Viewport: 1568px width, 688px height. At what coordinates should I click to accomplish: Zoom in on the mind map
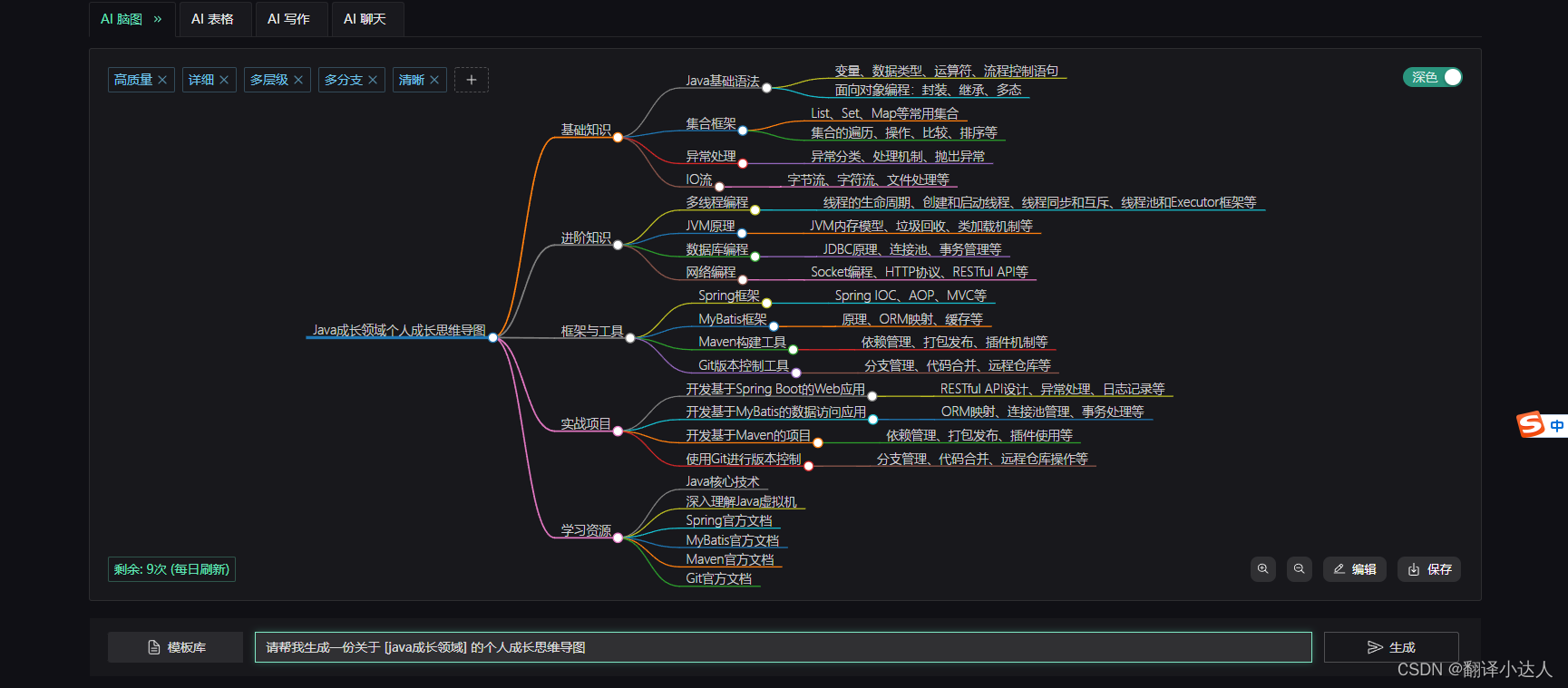(1263, 569)
